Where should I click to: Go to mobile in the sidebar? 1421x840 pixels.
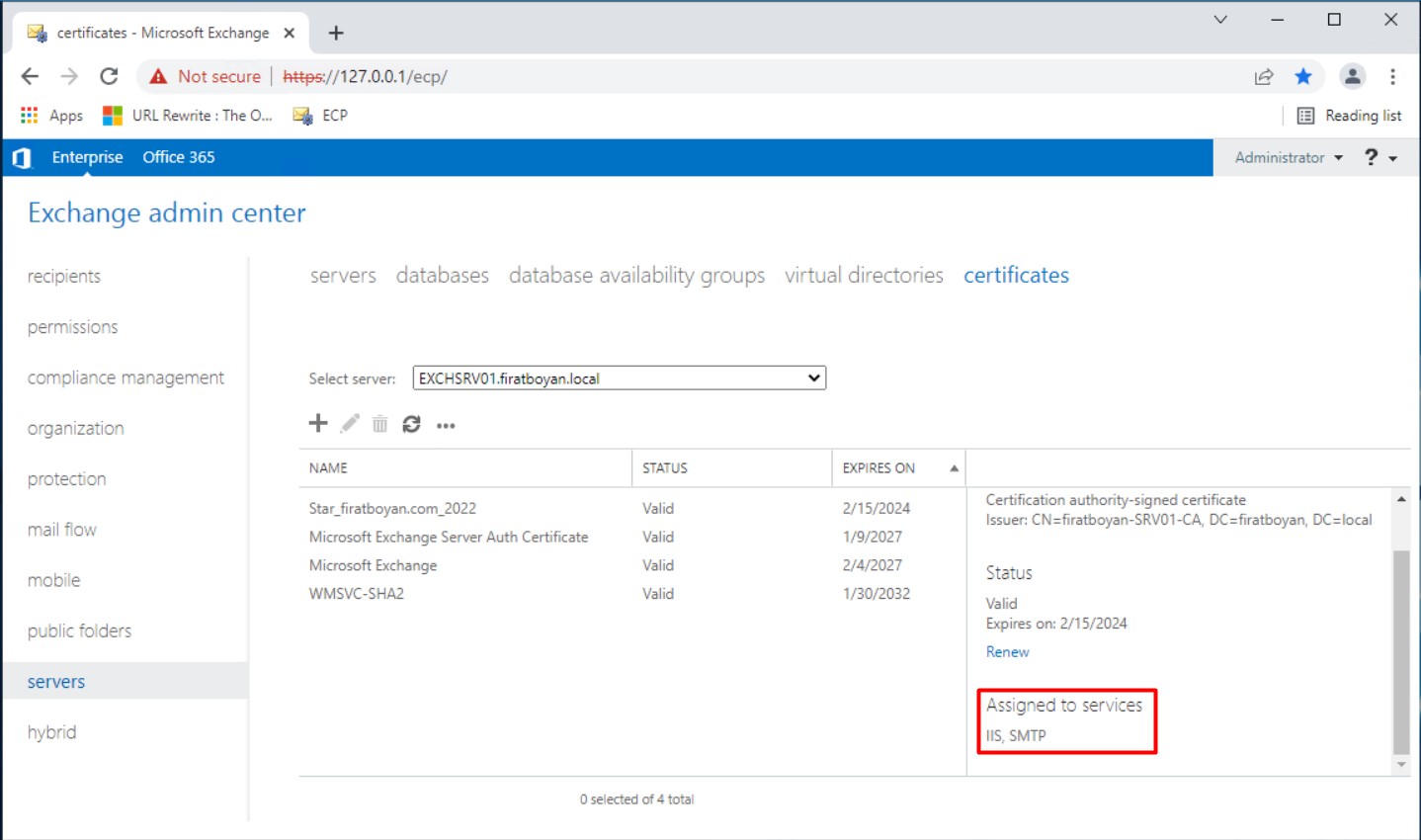(53, 580)
